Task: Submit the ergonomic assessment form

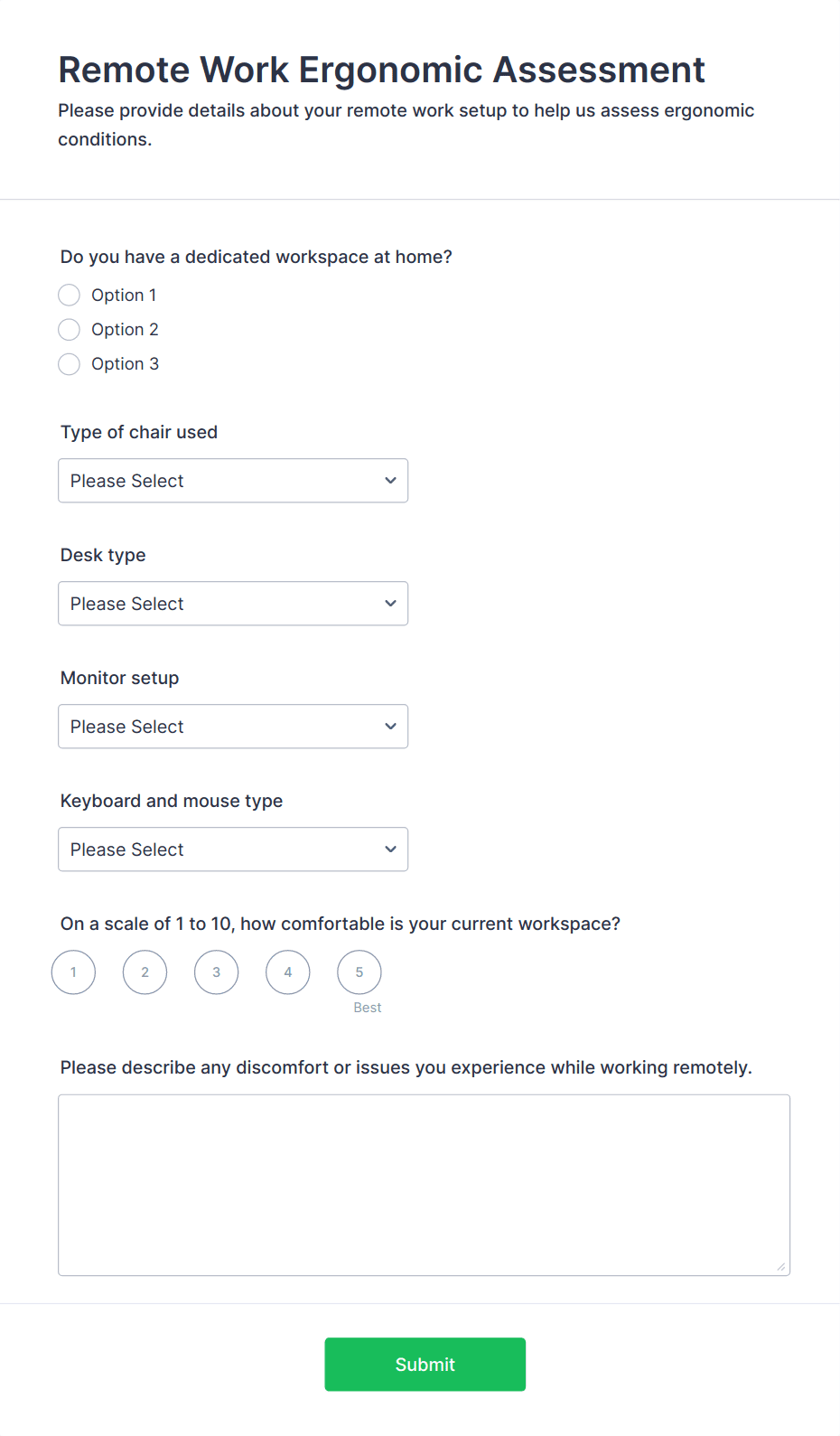Action: [425, 1365]
